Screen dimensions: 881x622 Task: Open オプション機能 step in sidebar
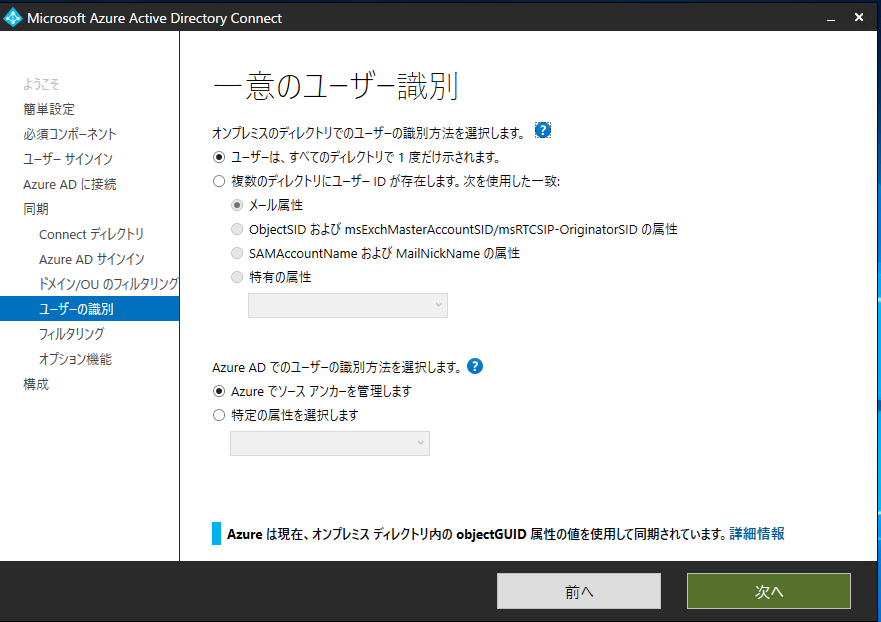75,359
